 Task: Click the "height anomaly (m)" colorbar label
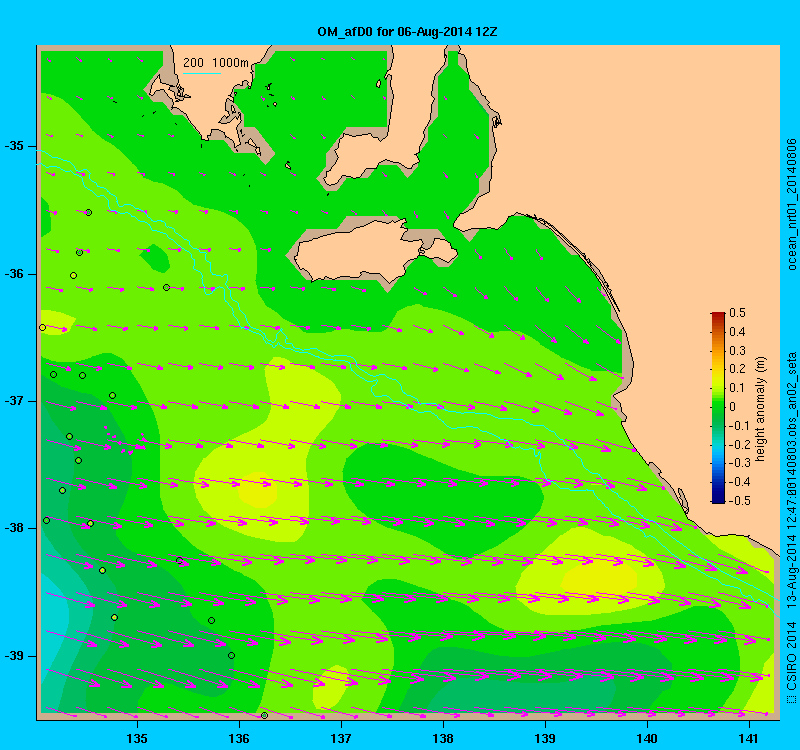pyautogui.click(x=760, y=409)
